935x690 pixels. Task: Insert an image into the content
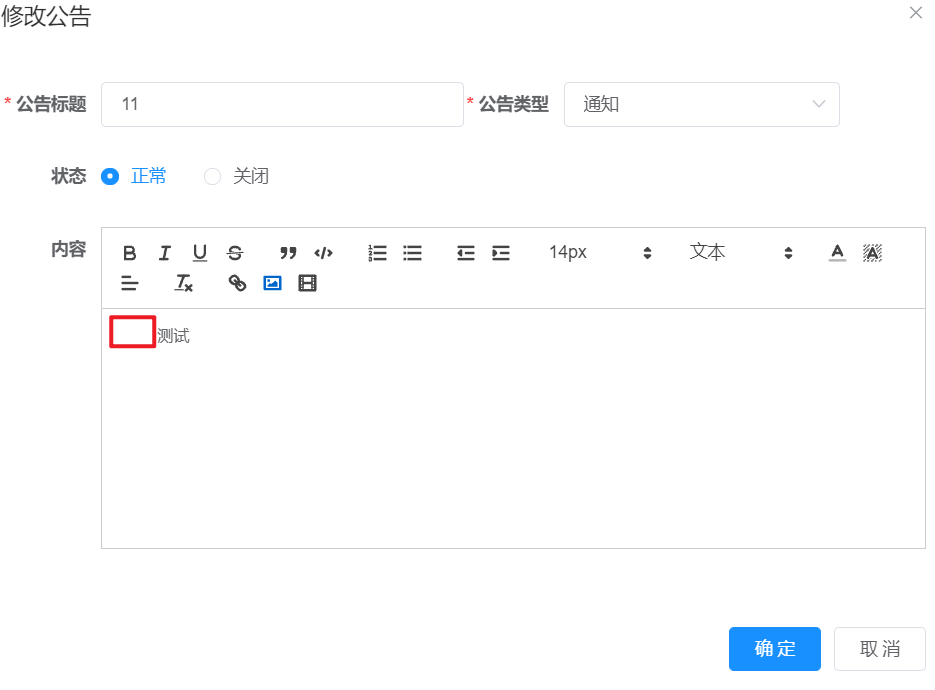pyautogui.click(x=273, y=283)
